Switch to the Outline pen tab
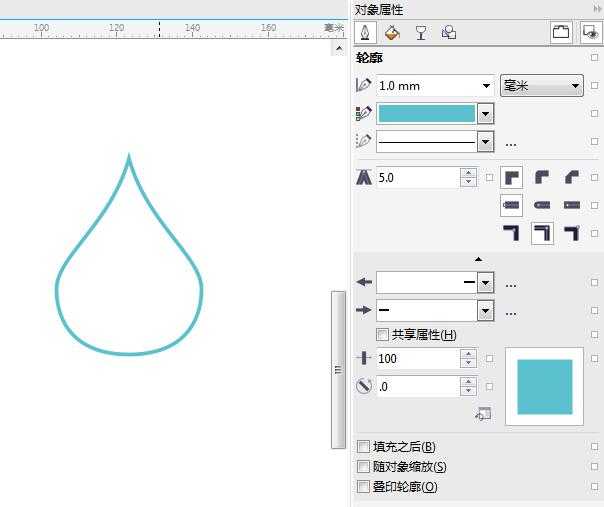This screenshot has height=507, width=604. (364, 33)
